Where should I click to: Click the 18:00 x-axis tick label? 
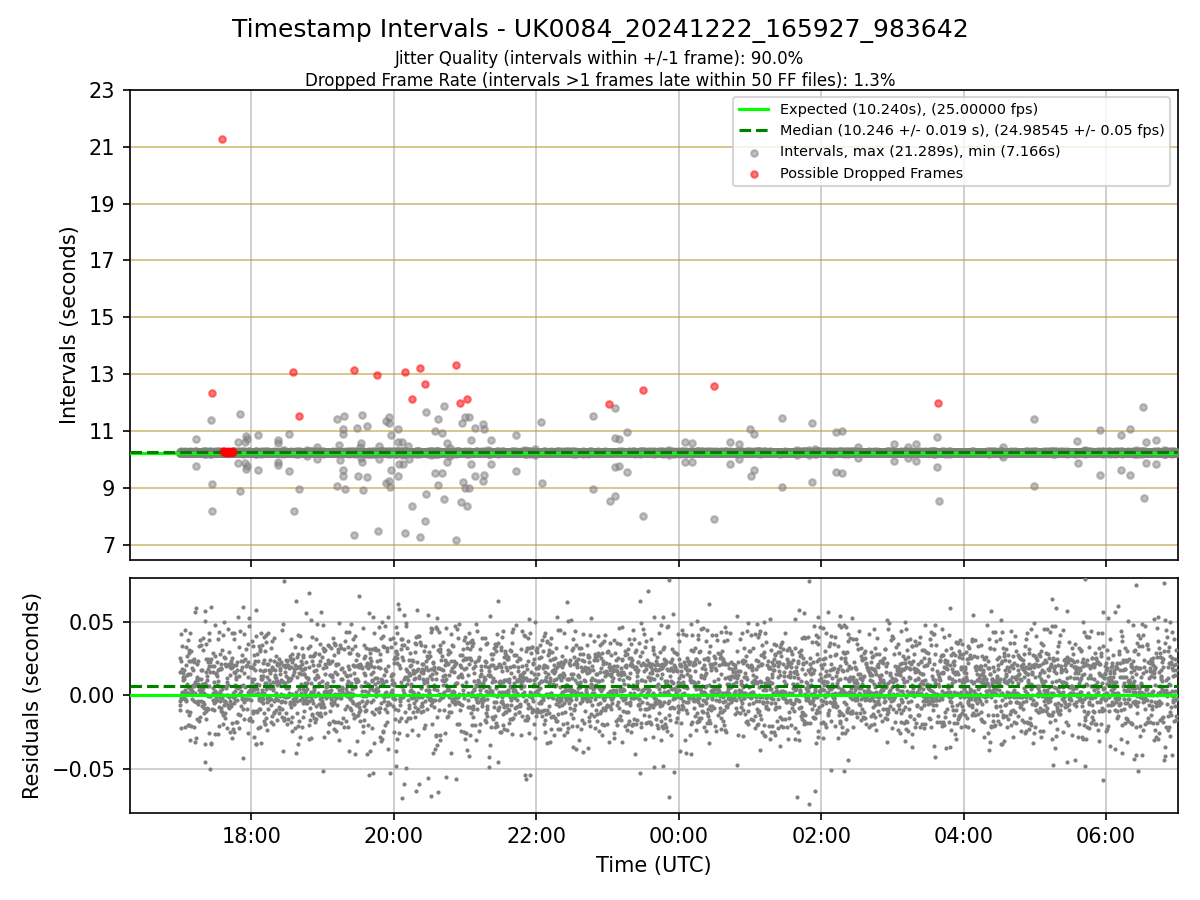point(251,834)
